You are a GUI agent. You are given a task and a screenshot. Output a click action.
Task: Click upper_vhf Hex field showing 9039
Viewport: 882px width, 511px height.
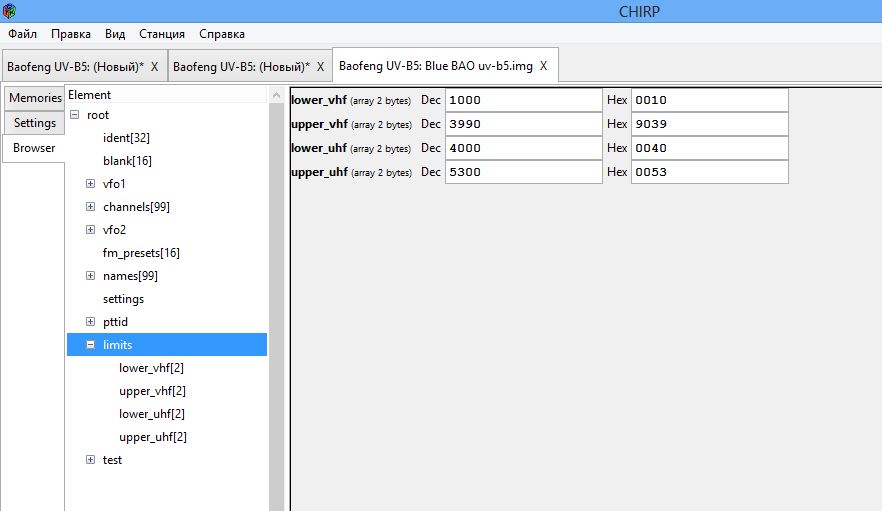pos(710,124)
